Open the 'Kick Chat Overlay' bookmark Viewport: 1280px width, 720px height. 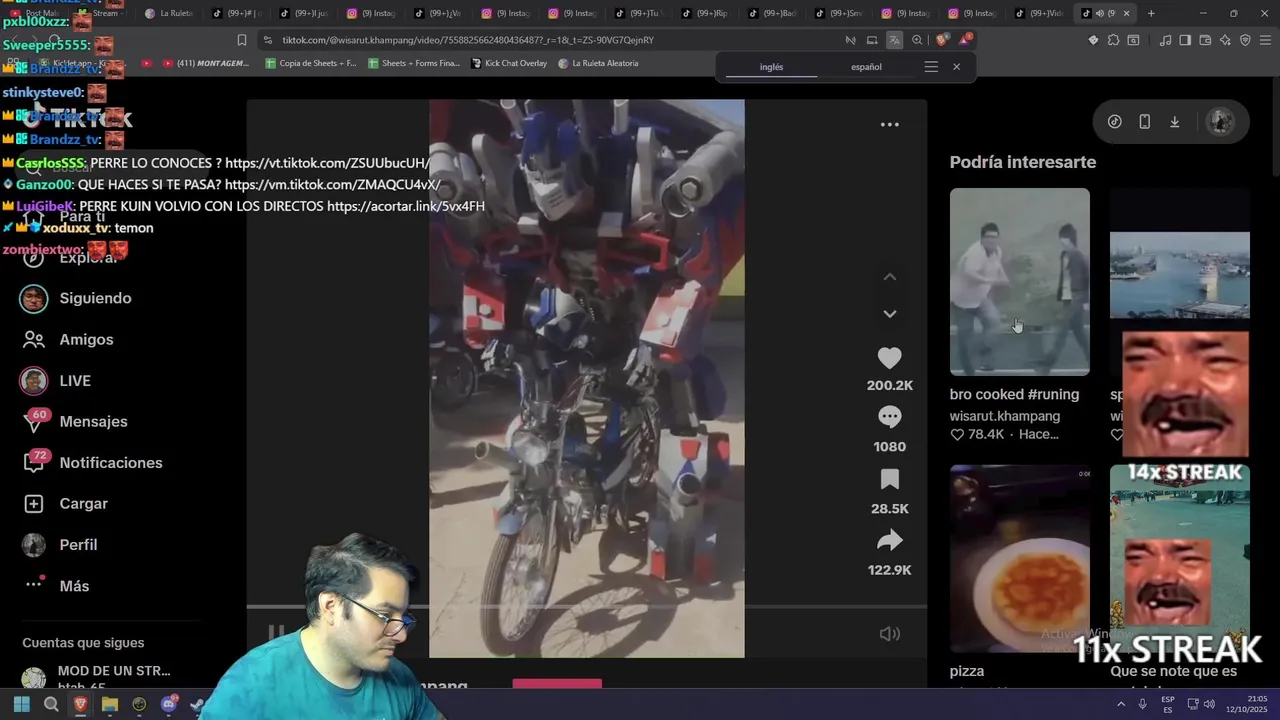508,63
